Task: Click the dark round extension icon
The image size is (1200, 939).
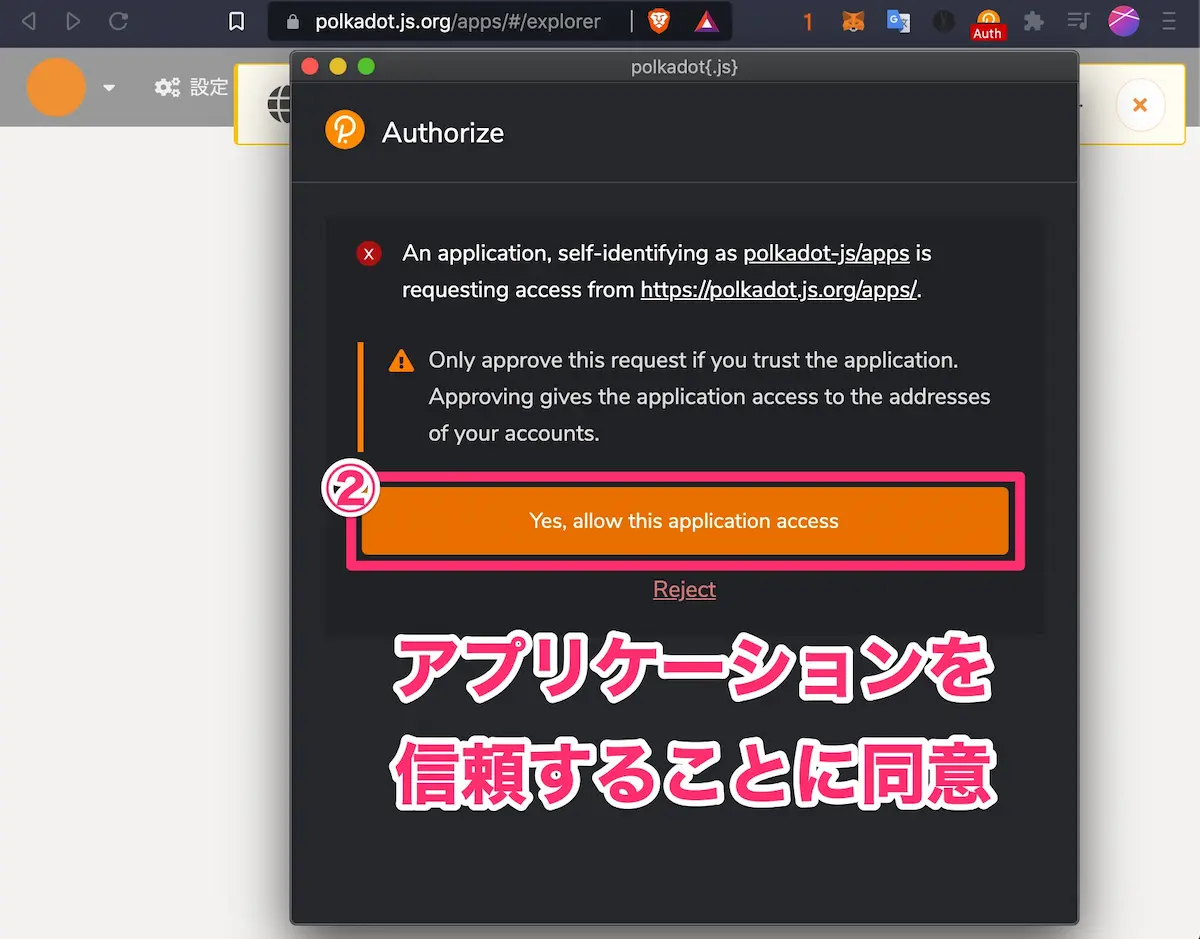Action: (943, 21)
